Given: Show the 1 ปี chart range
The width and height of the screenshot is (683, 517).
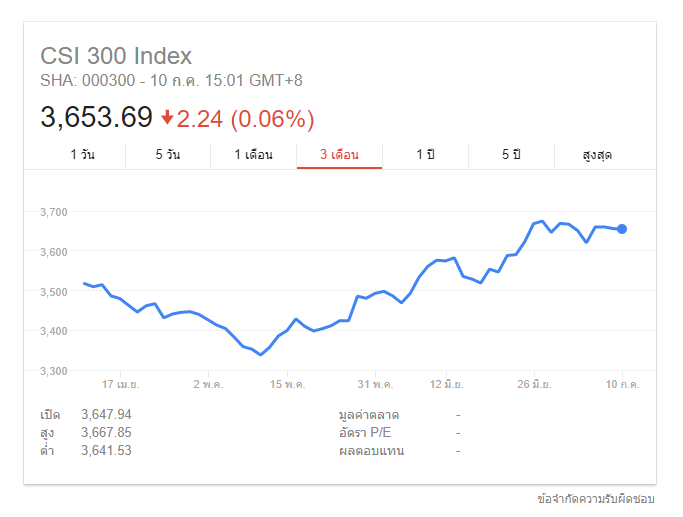Looking at the screenshot, I should tap(425, 155).
